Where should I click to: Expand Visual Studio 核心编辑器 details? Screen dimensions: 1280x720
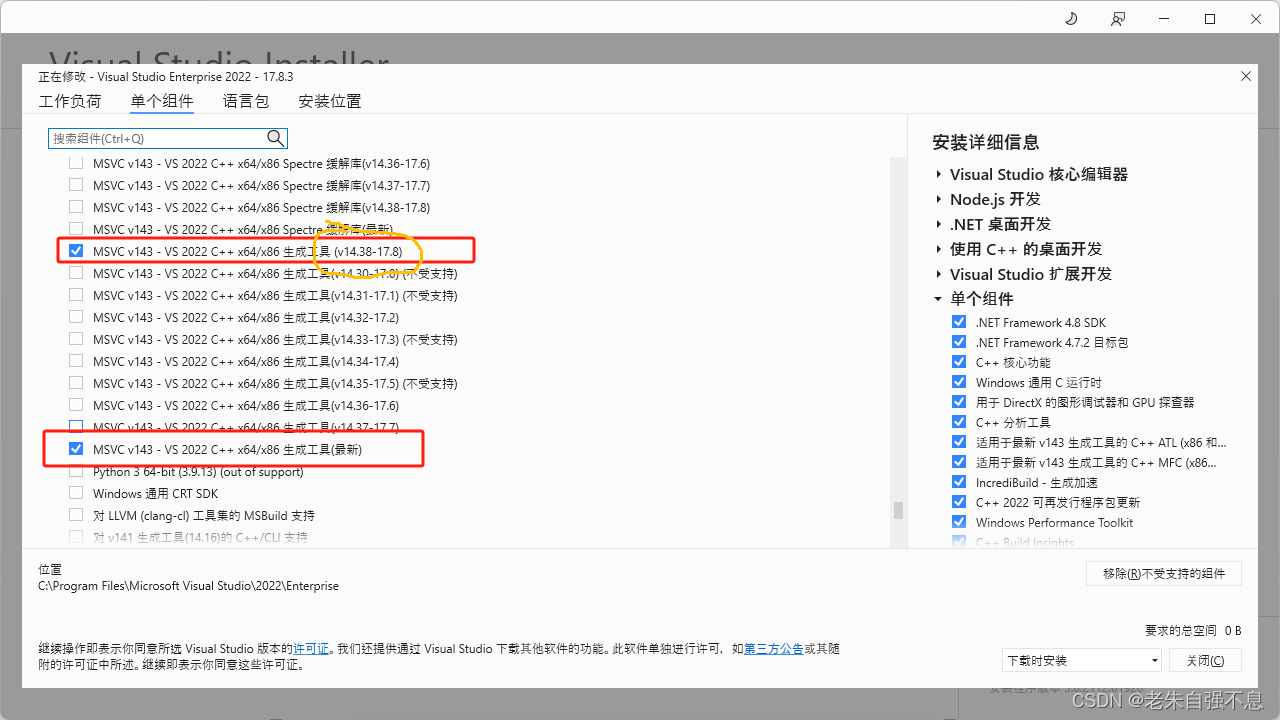coord(938,174)
